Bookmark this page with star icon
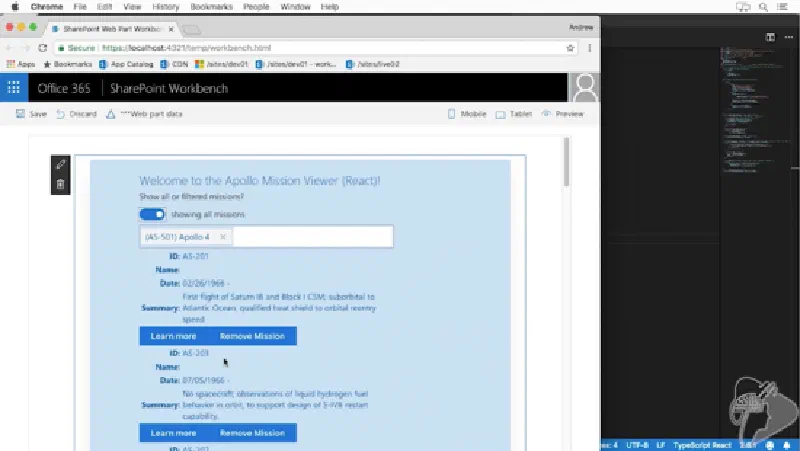This screenshot has width=800, height=451. [x=570, y=48]
